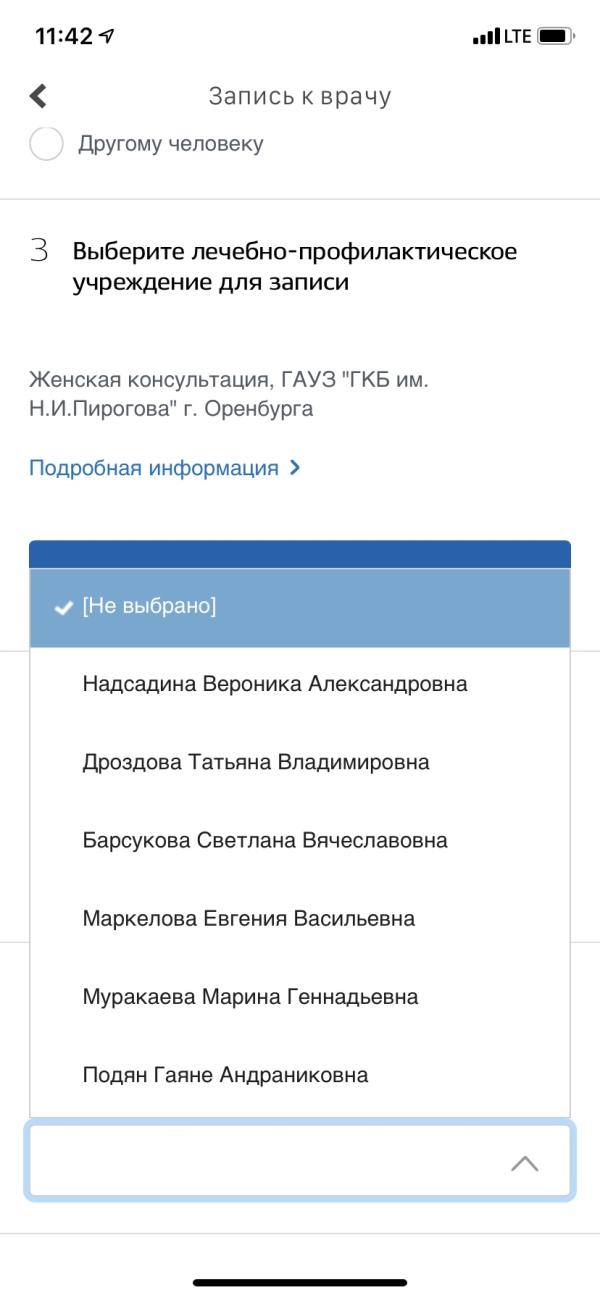Collapse the dropdown using the up chevron
Viewport: 600px width, 1297px height.
(525, 1163)
